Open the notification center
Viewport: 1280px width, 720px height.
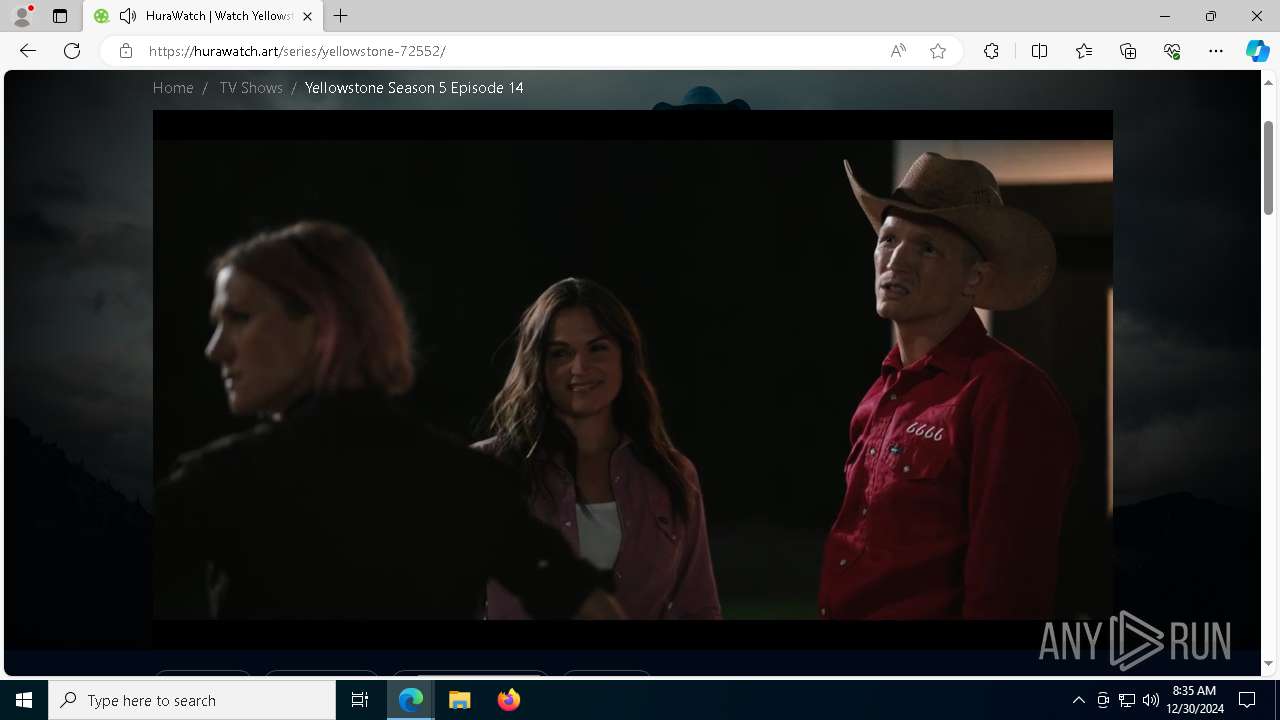coord(1247,700)
